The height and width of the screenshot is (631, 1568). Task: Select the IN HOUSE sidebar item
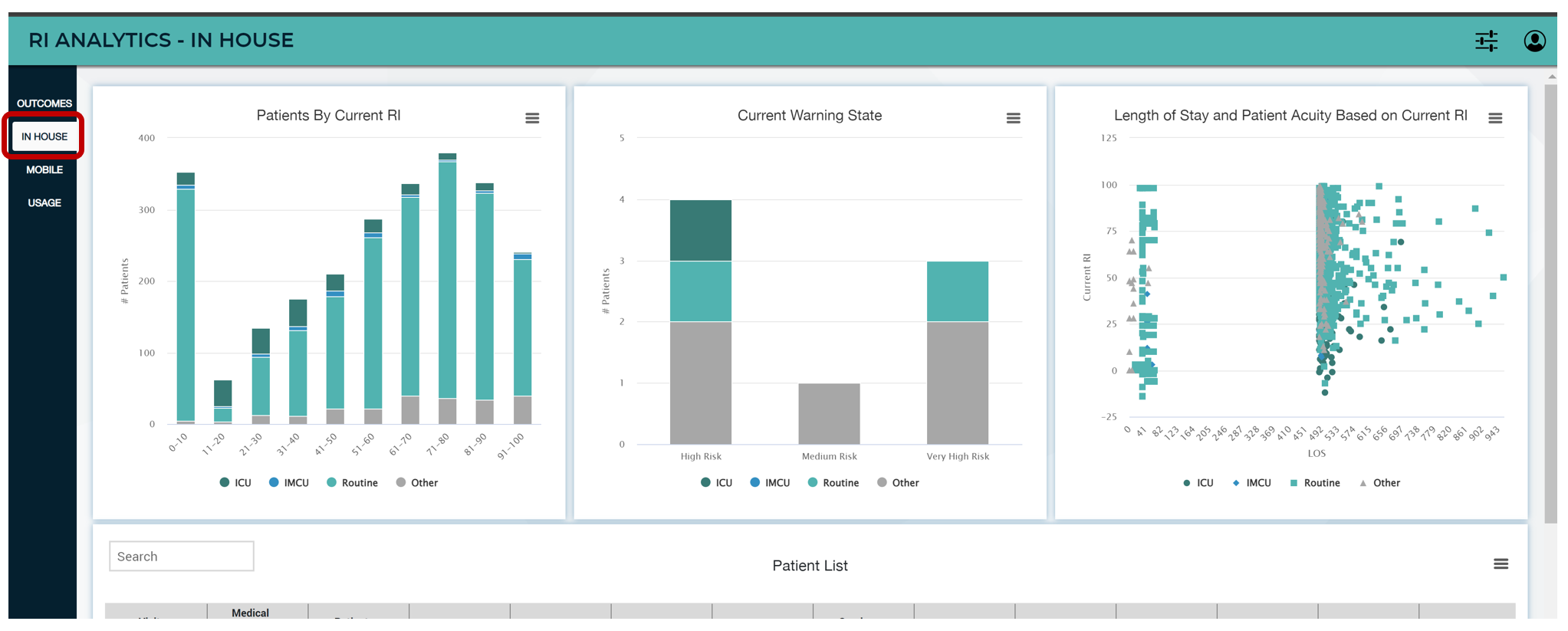coord(44,136)
